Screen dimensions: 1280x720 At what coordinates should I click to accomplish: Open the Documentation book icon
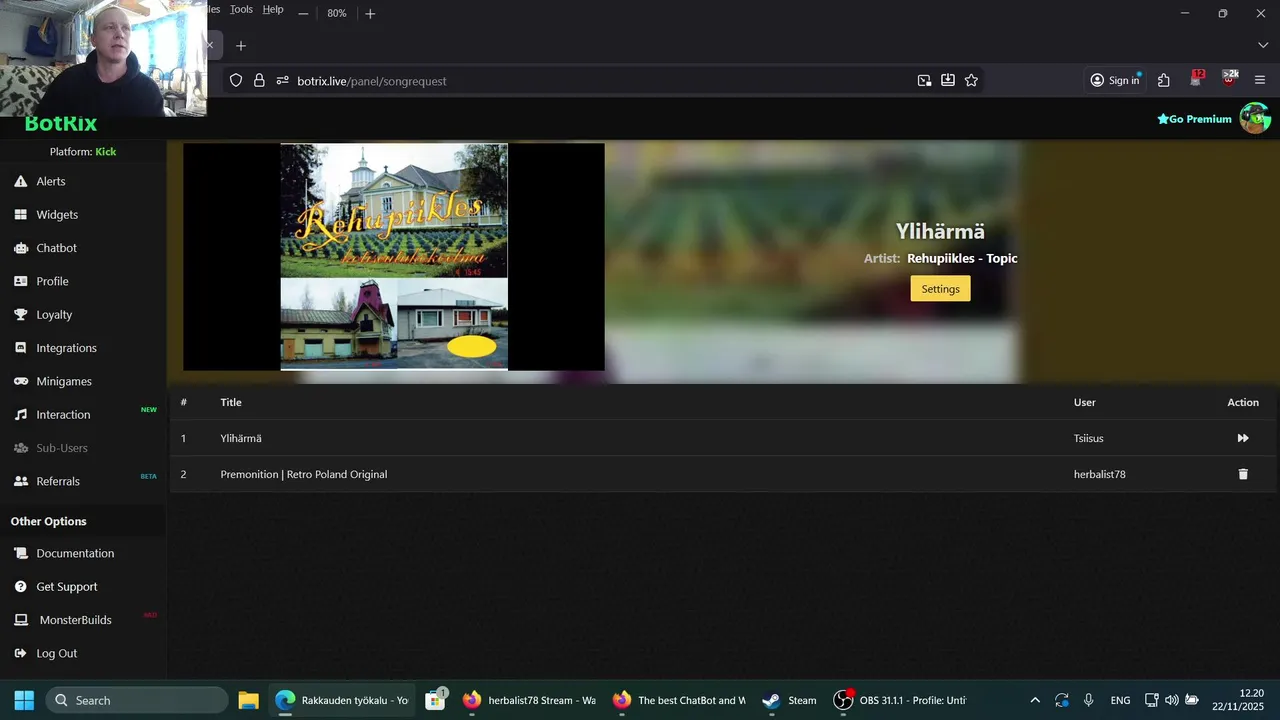point(20,553)
